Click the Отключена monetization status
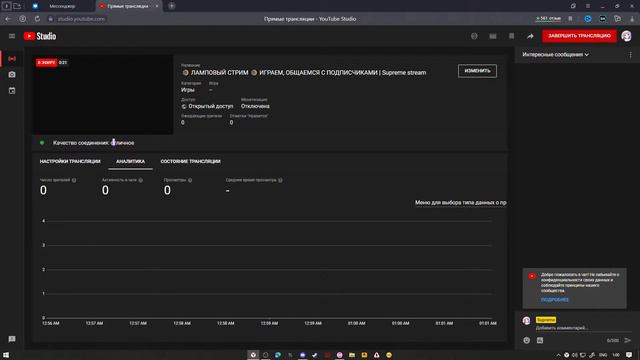Viewport: 640px width, 360px height. click(255, 106)
